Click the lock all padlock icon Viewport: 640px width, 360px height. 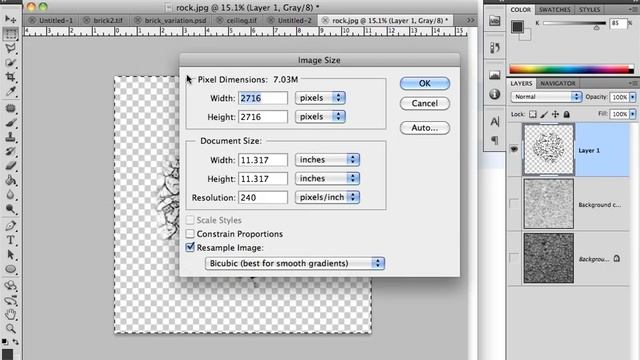(567, 114)
